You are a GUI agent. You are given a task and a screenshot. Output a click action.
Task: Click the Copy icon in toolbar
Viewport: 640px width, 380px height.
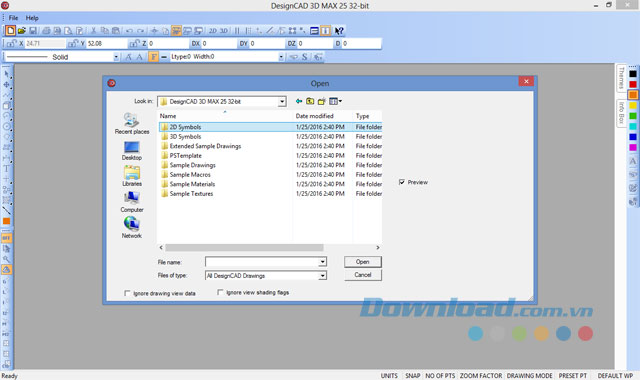(x=104, y=31)
